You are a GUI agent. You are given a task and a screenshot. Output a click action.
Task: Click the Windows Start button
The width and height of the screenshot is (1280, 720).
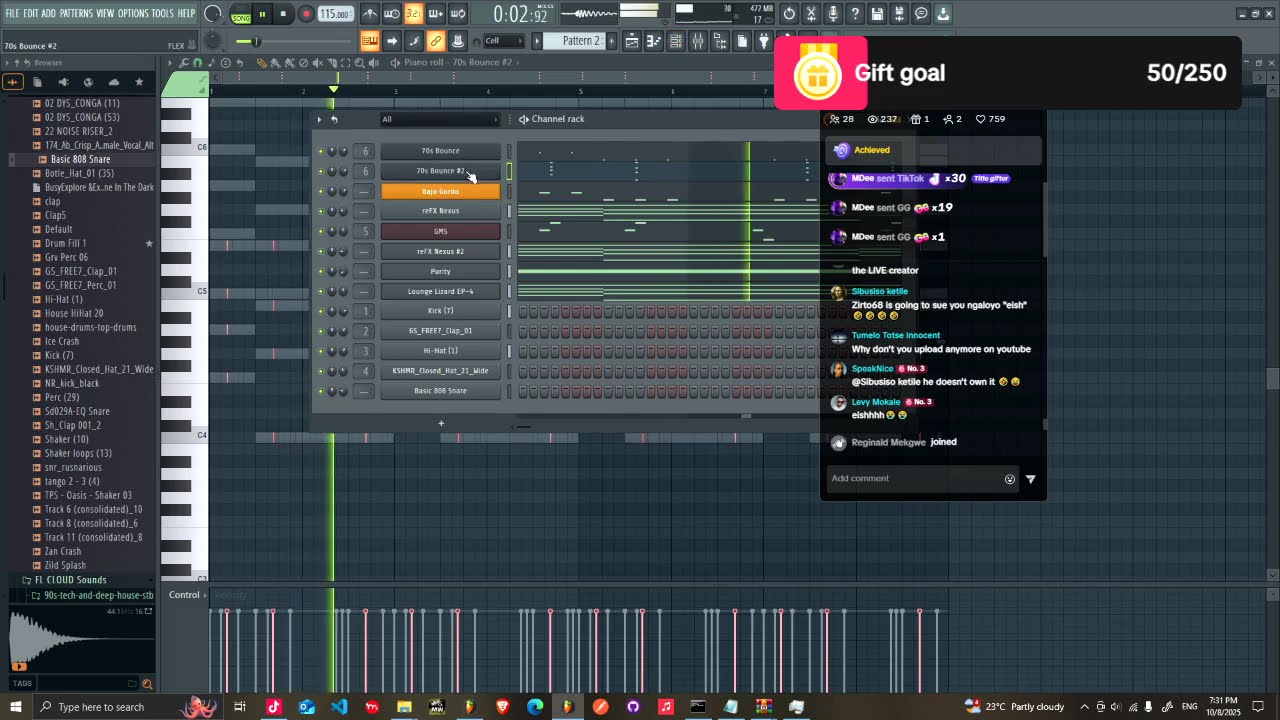(x=16, y=707)
